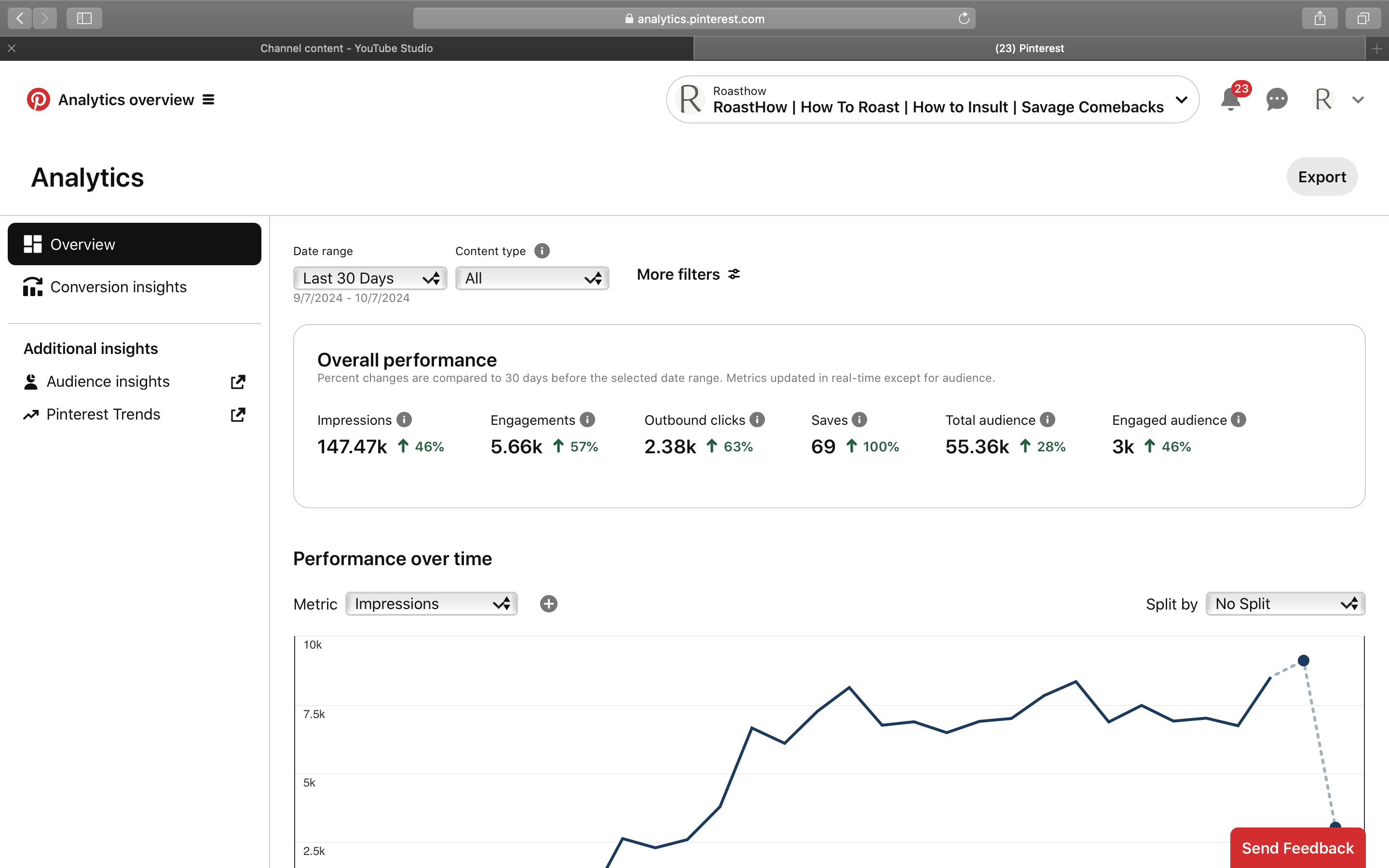Open the notifications bell with 23 badge

coord(1231,99)
